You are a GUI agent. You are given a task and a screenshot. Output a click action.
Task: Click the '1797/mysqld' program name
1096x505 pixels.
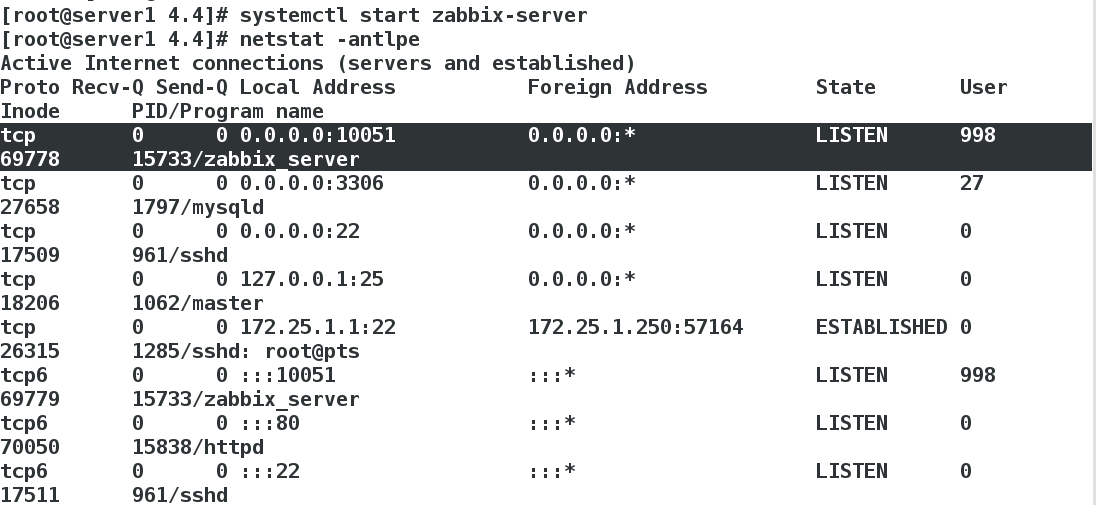198,208
